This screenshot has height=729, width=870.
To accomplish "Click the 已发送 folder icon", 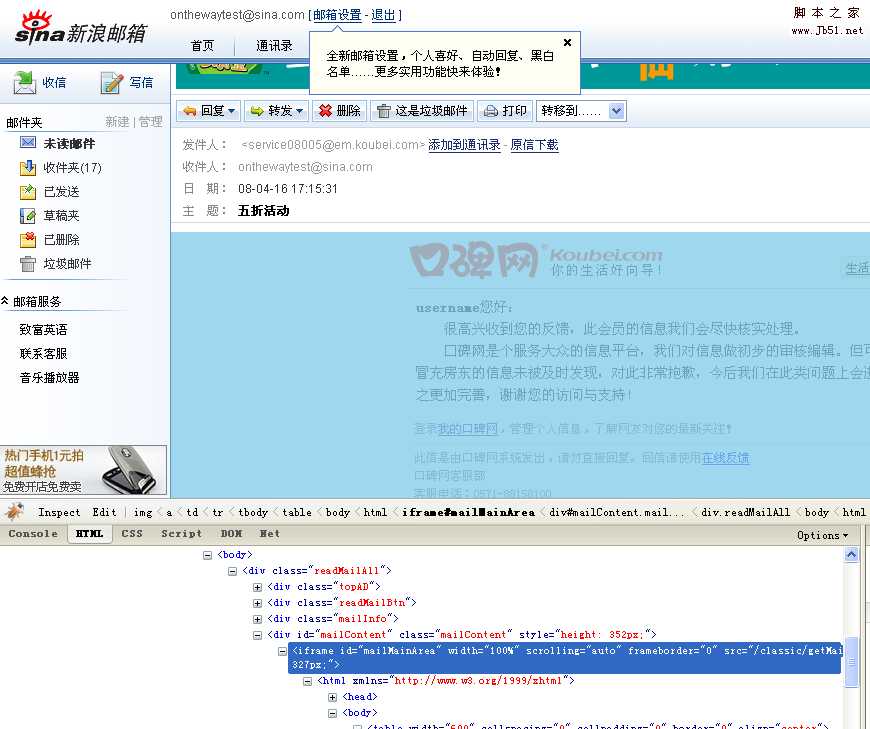I will [28, 191].
